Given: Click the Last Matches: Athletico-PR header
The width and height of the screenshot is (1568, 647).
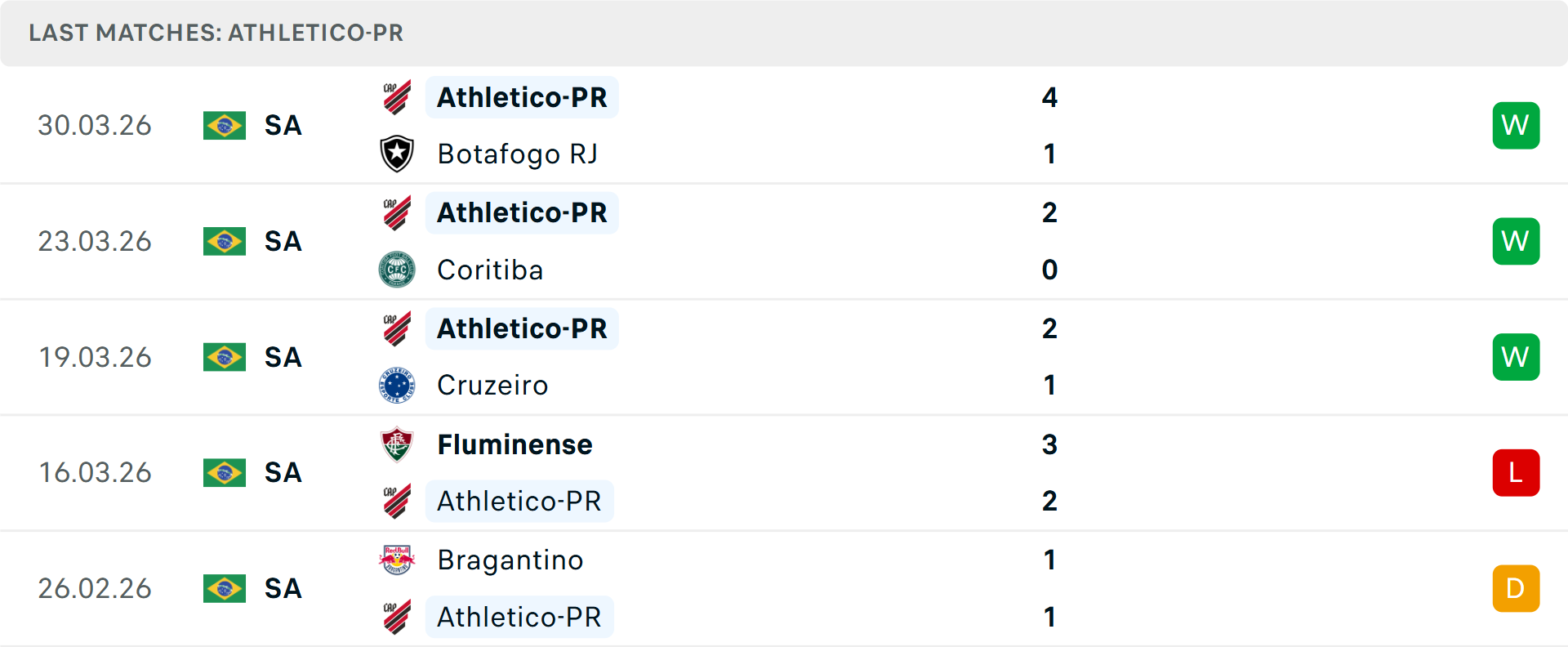Looking at the screenshot, I should tap(216, 33).
